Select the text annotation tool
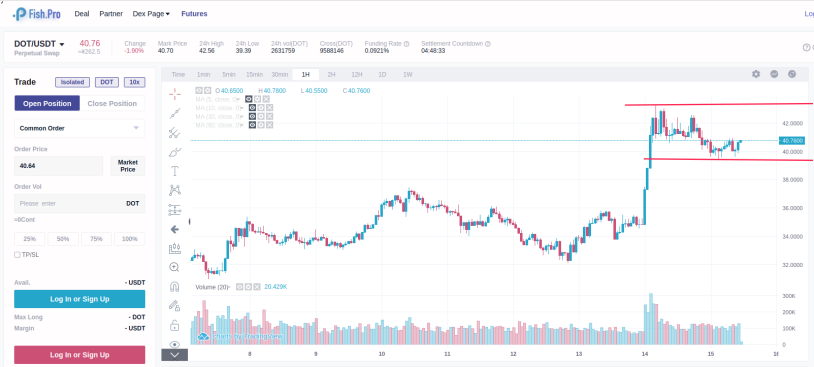 (x=175, y=171)
